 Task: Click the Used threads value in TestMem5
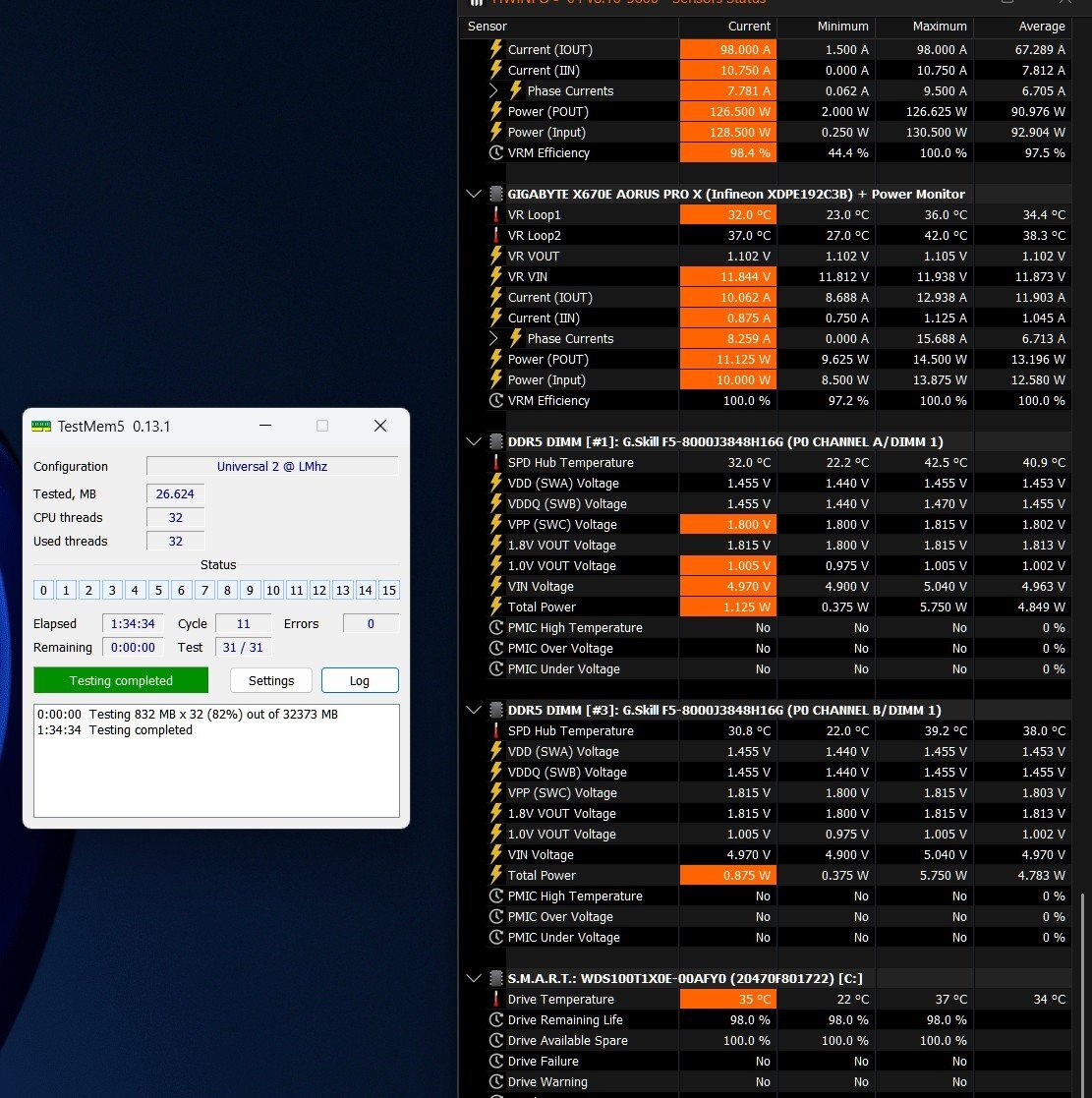(x=175, y=542)
